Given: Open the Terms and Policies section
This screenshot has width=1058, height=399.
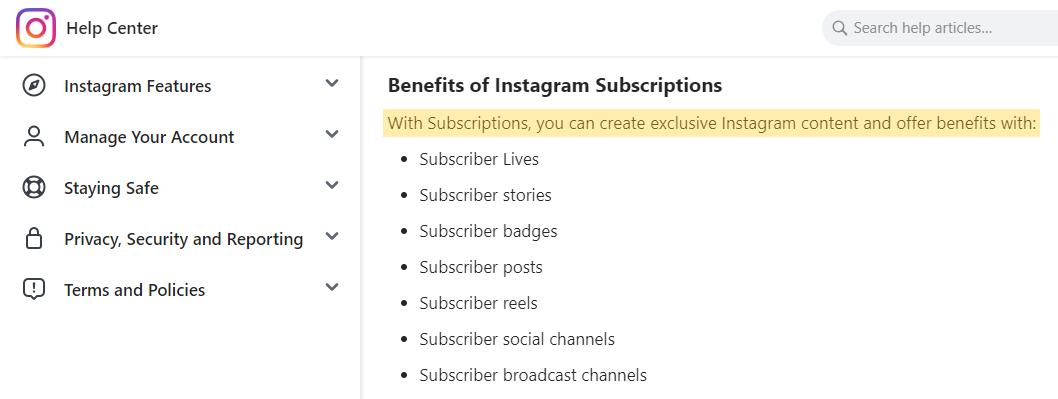Looking at the screenshot, I should 134,290.
